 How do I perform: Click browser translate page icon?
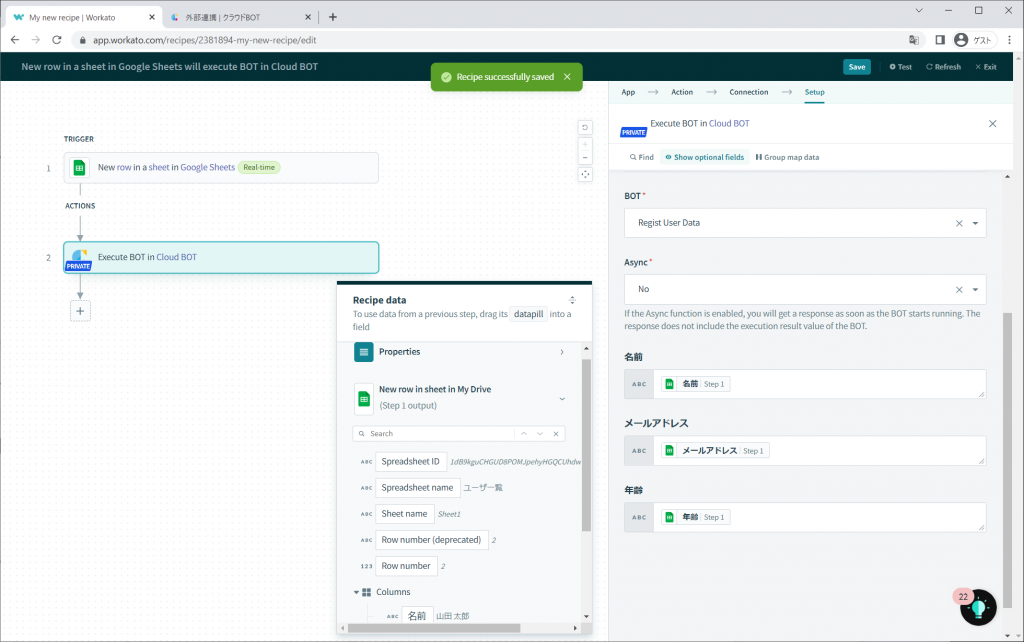point(914,40)
